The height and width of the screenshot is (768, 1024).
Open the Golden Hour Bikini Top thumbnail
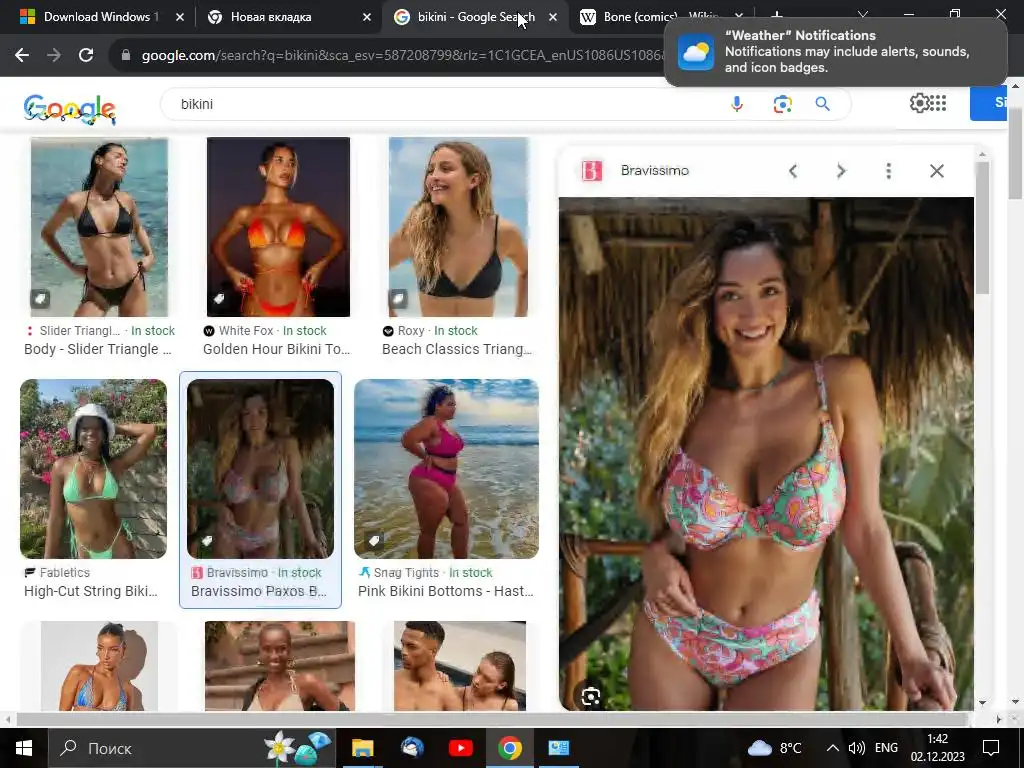click(278, 227)
